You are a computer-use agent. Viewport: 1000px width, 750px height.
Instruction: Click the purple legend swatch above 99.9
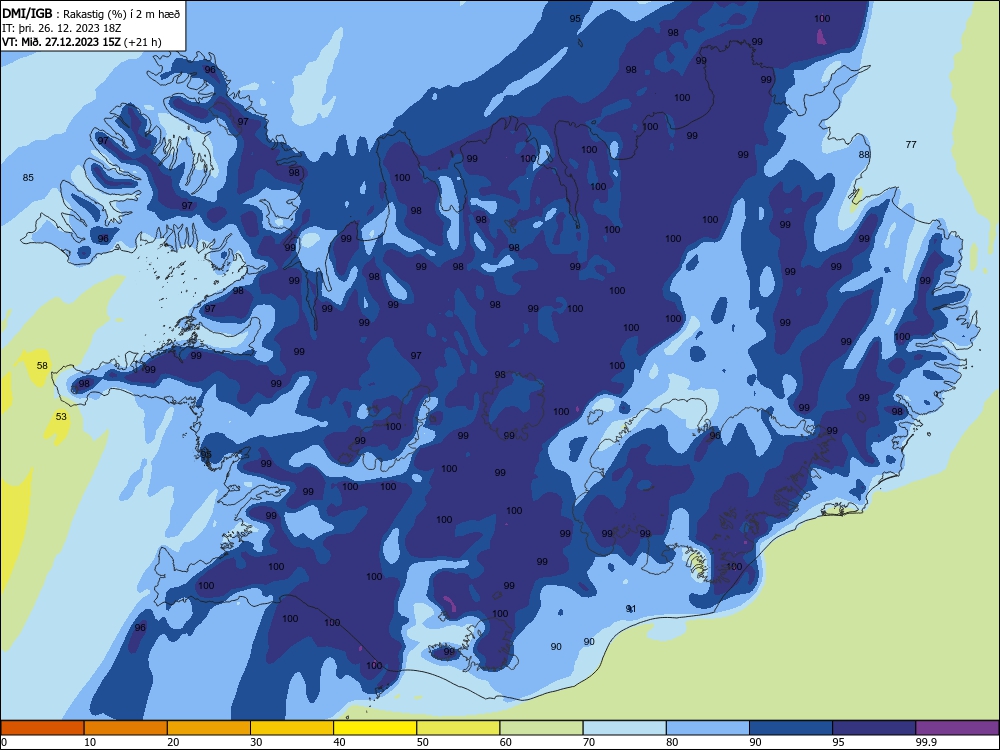pyautogui.click(x=957, y=728)
